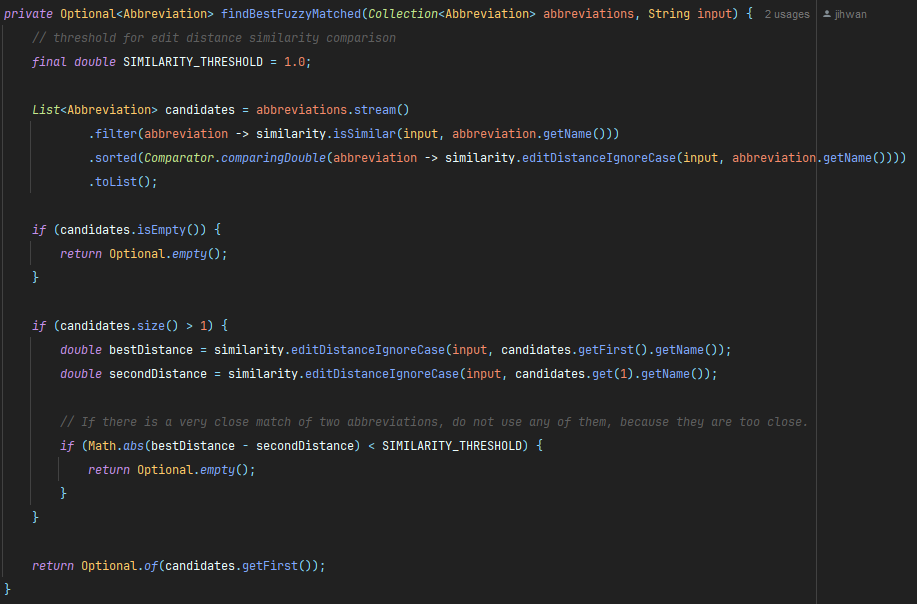Click 'Collection' in the method parameters
The height and width of the screenshot is (604, 917).
coord(403,13)
